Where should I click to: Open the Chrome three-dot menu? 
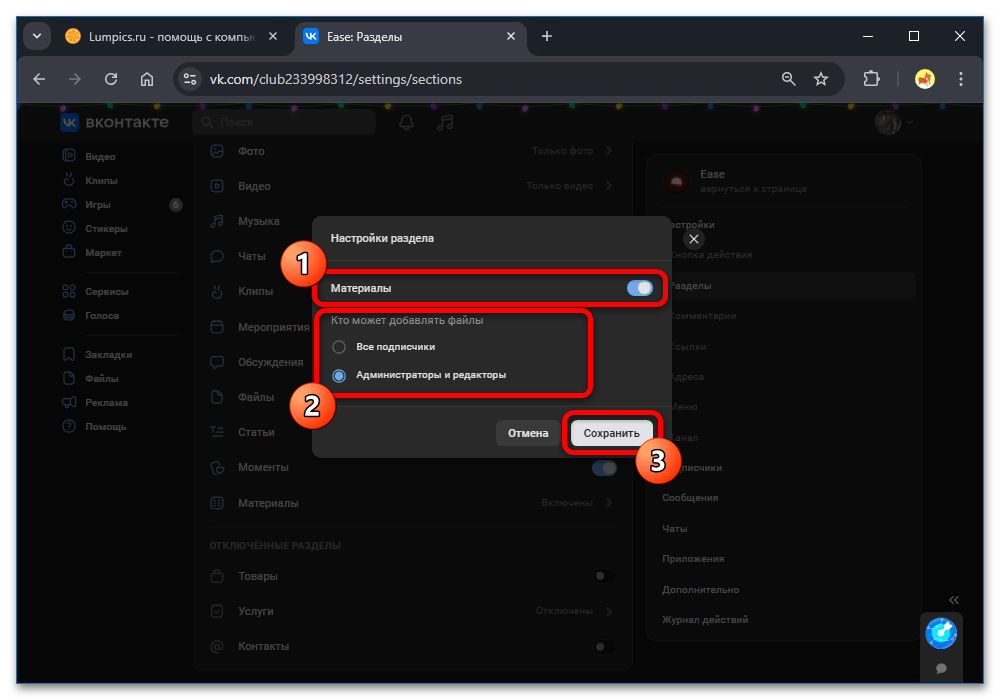tap(960, 79)
